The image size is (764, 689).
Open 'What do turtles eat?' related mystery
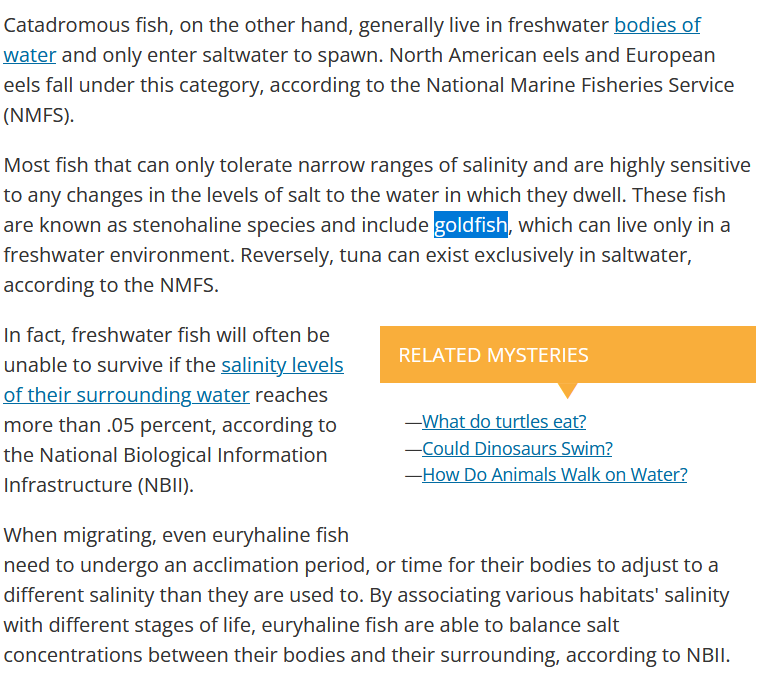[x=504, y=421]
